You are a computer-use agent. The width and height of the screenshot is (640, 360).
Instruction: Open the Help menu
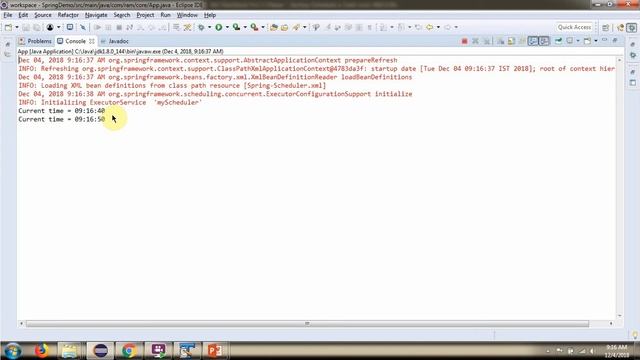tap(210, 15)
